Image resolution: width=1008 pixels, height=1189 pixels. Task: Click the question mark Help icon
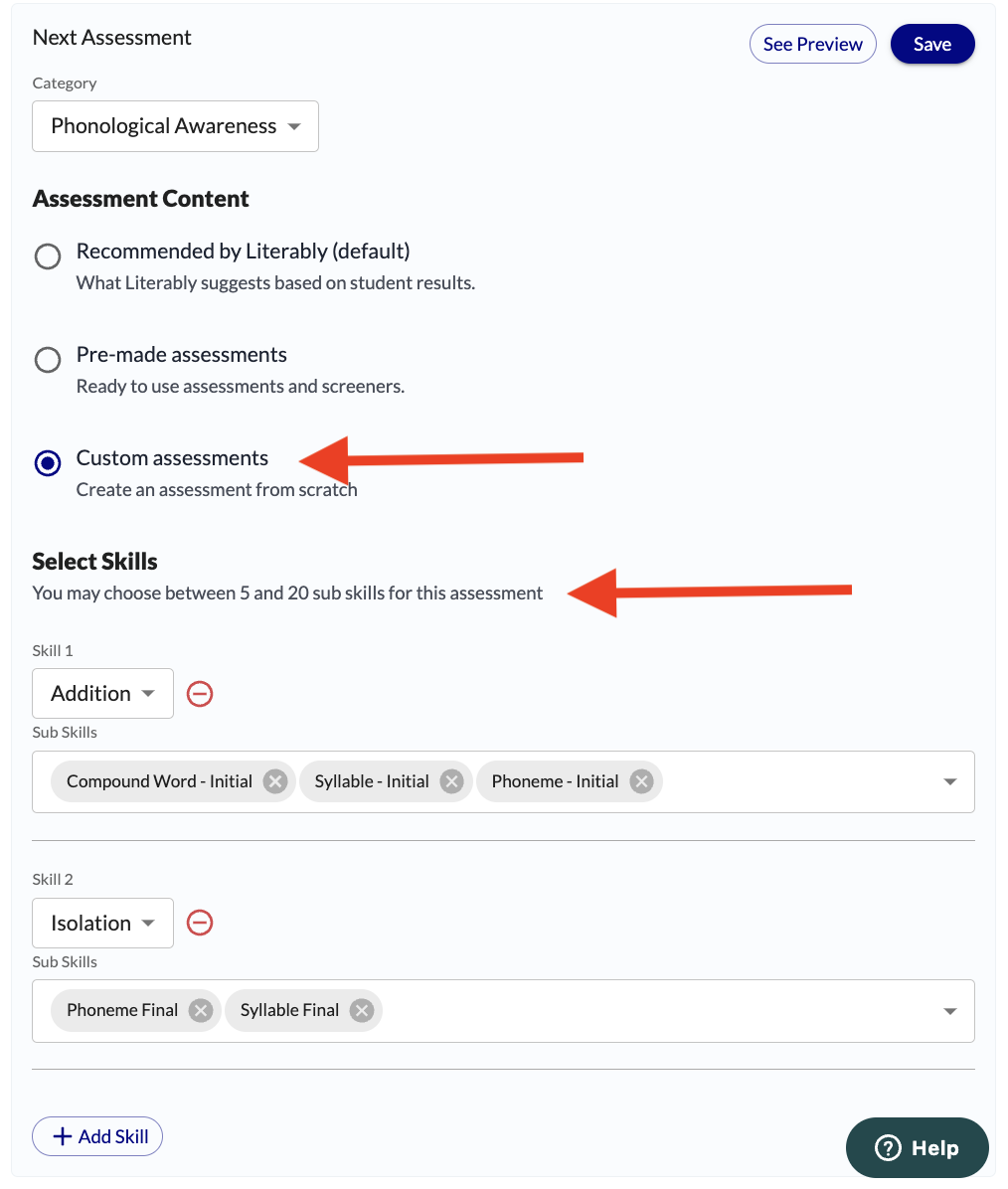[888, 1148]
